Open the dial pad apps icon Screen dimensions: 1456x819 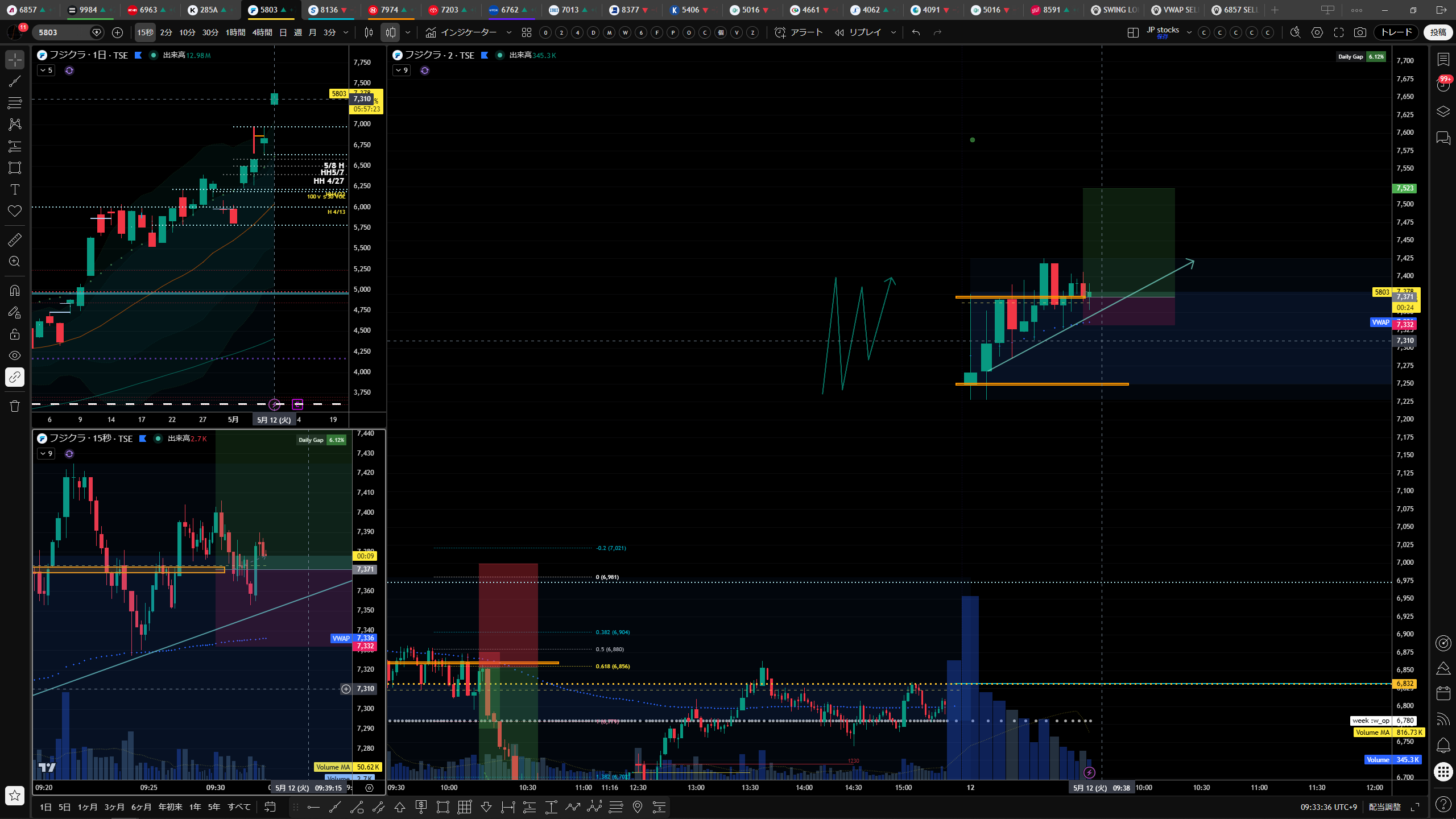(1443, 771)
